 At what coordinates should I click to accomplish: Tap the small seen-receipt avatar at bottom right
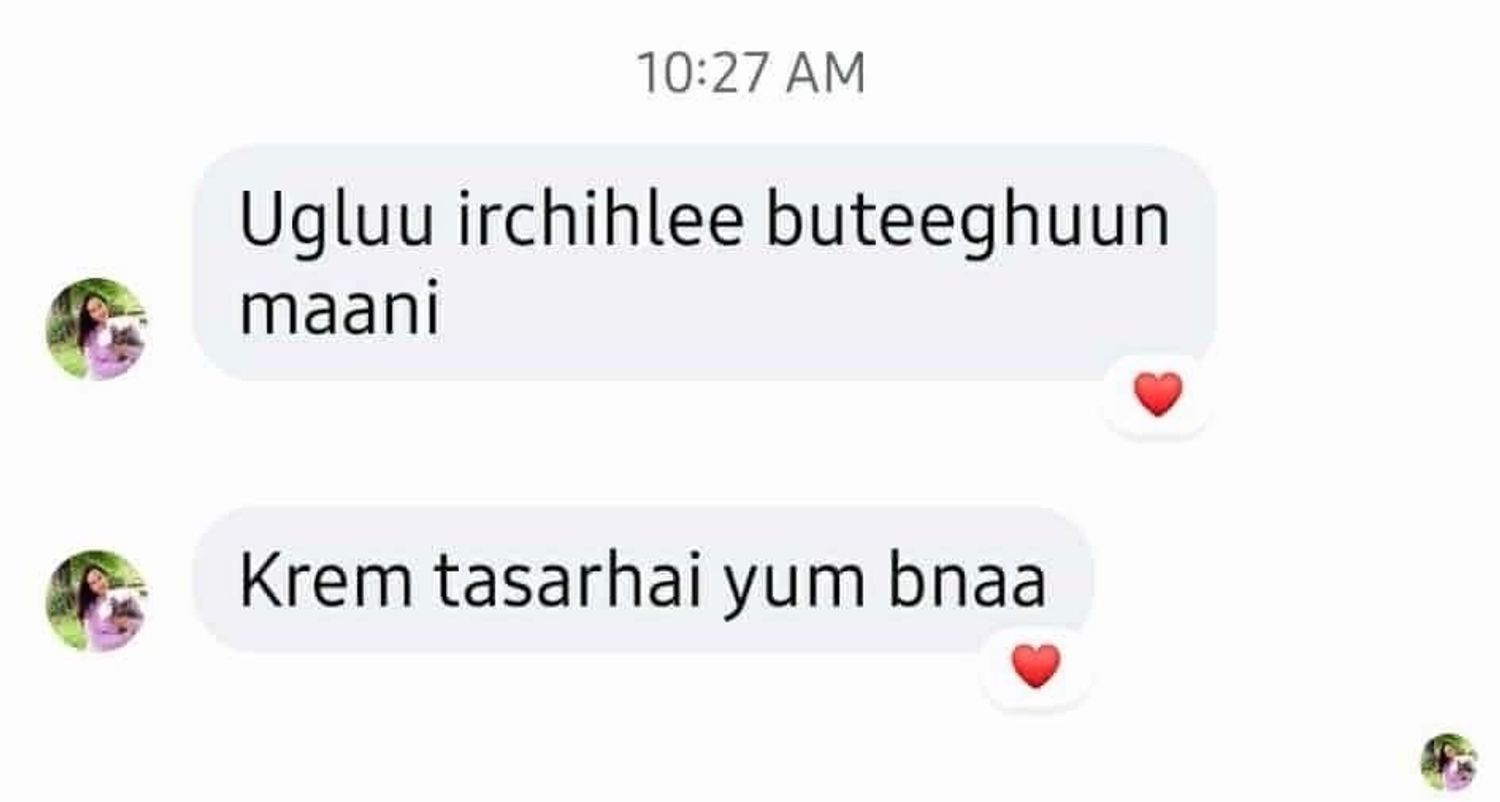click(1449, 762)
